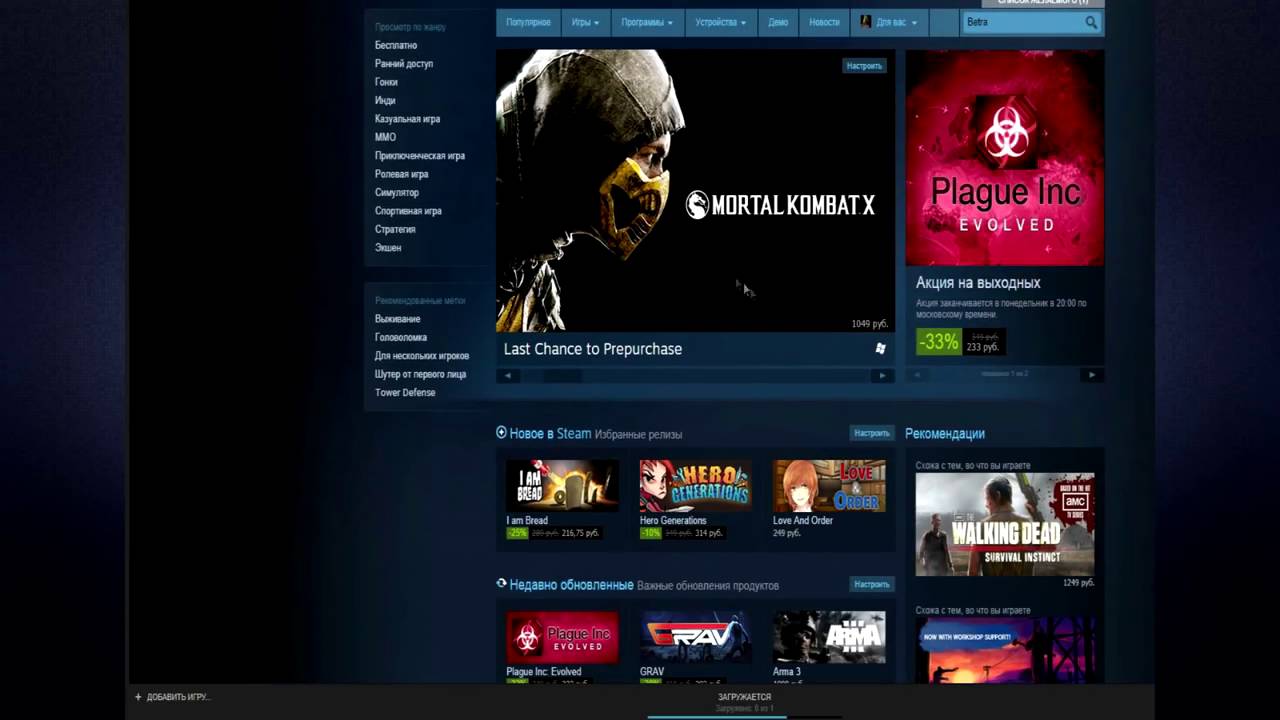1280x720 pixels.
Task: Select the Ранний доступ genre link
Action: point(404,64)
